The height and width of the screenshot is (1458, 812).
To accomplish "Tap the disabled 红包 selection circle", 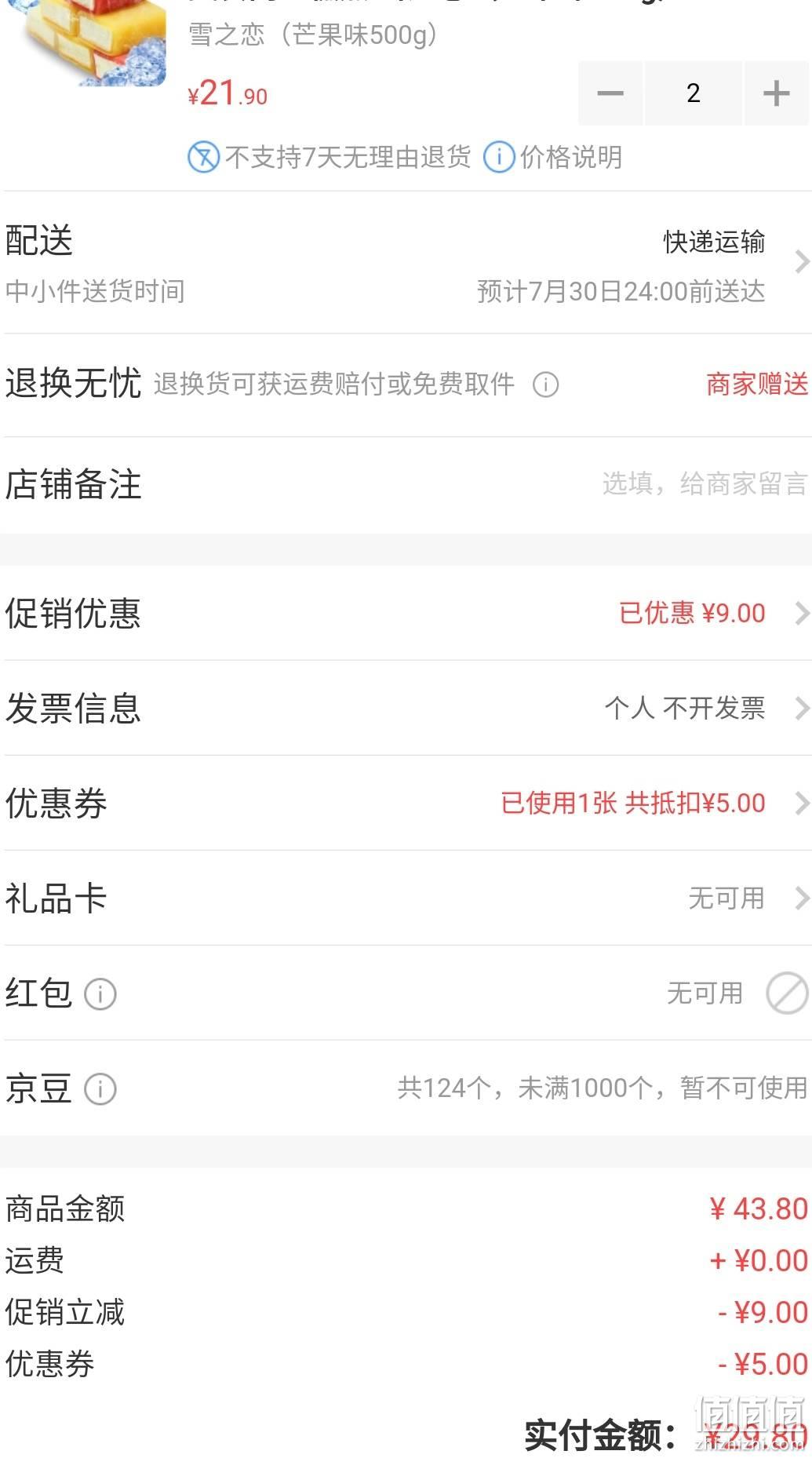I will coord(787,993).
